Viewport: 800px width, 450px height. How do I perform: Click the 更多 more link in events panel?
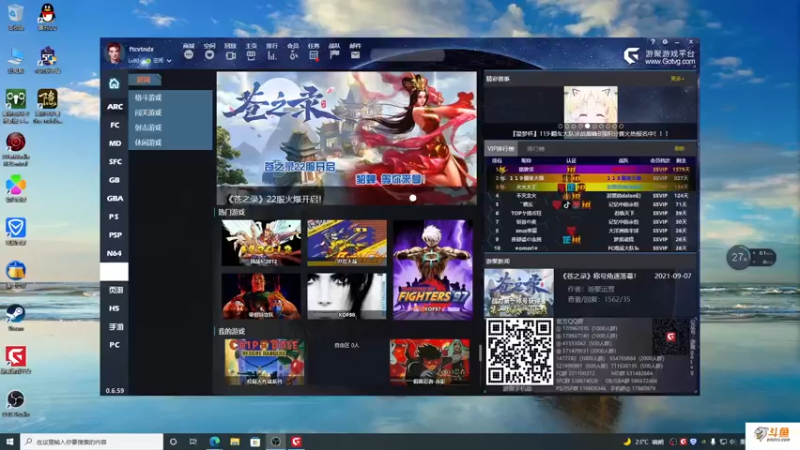677,79
